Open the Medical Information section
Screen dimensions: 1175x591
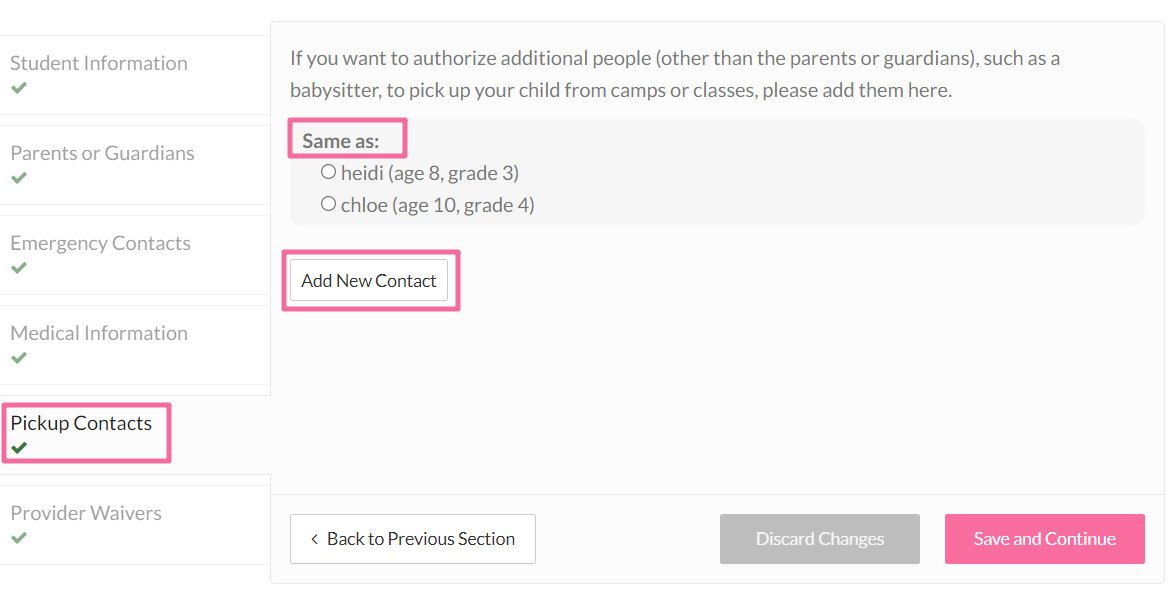click(x=99, y=333)
